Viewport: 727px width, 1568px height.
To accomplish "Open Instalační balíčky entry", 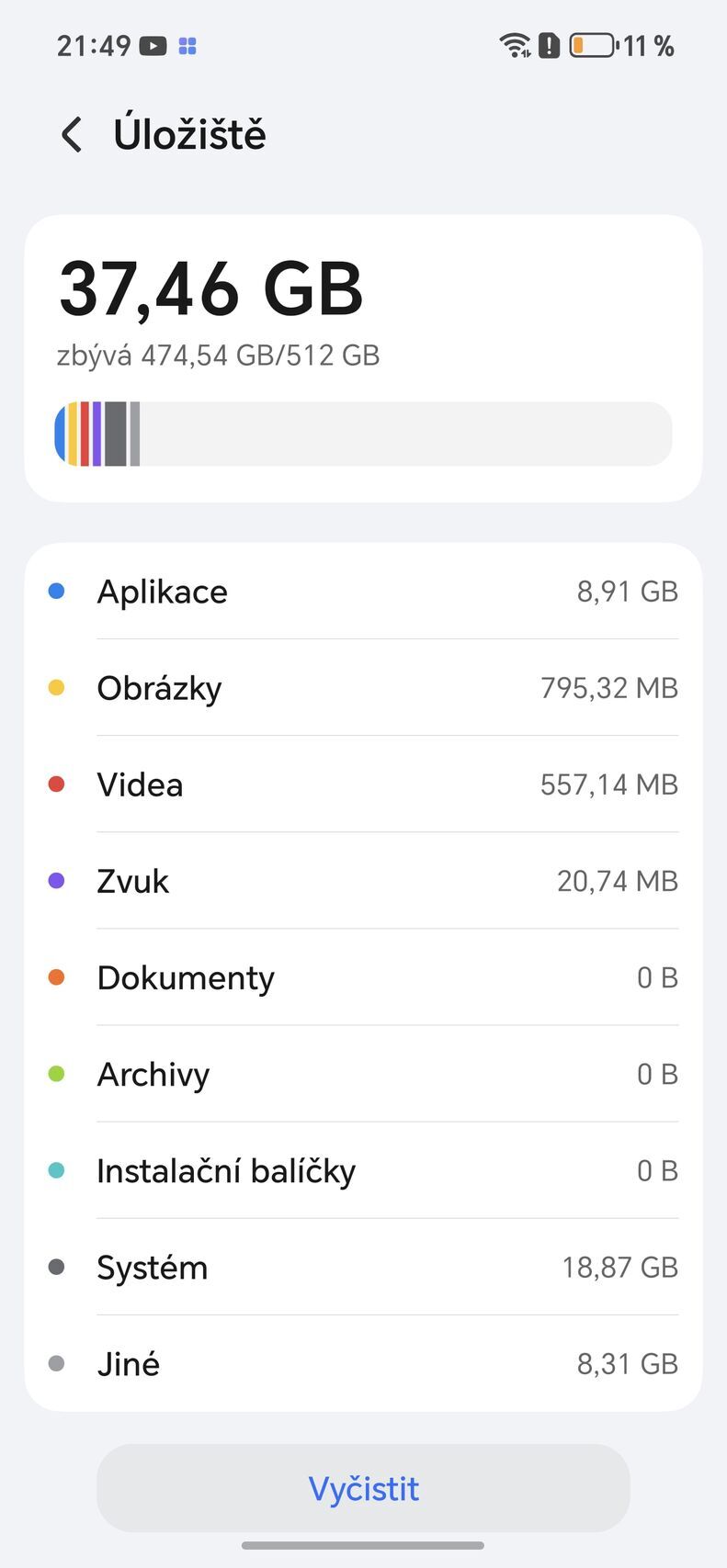I will pyautogui.click(x=363, y=1170).
